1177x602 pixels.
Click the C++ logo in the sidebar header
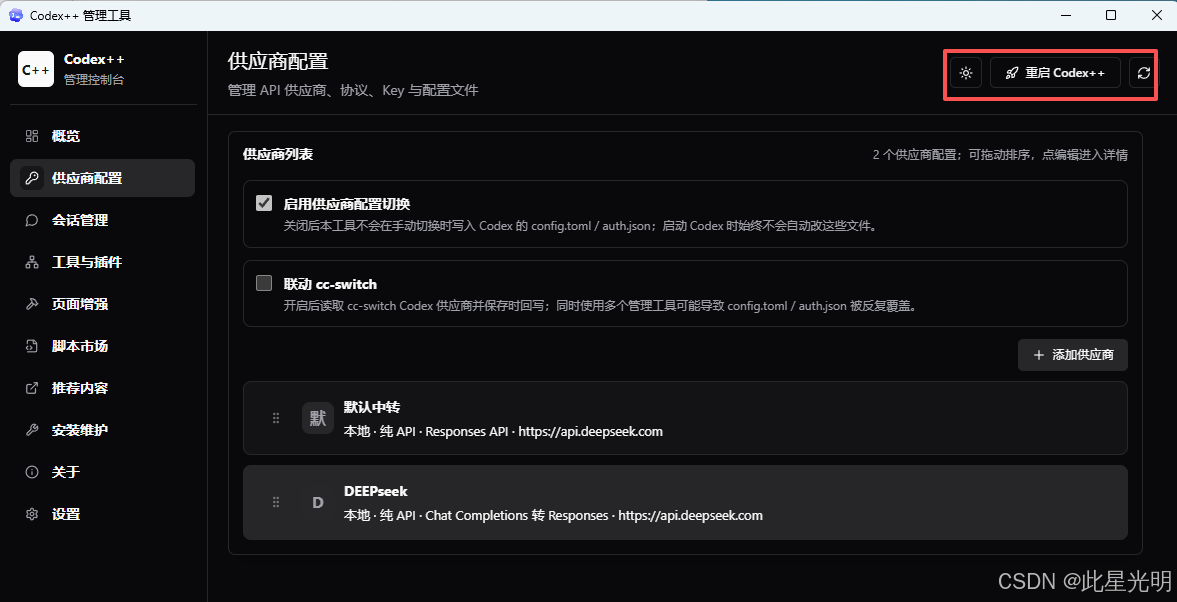pyautogui.click(x=36, y=69)
